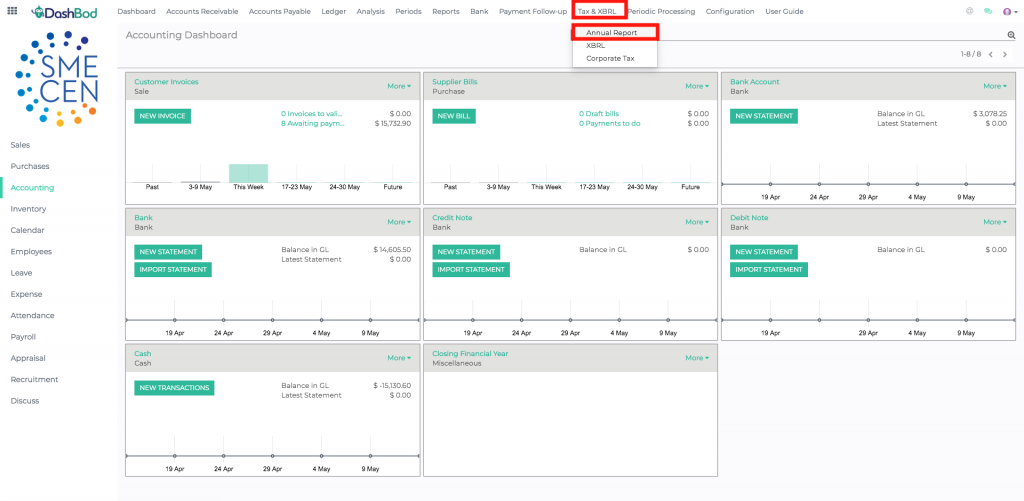Click the support lifebuoy icon
Image resolution: width=1024 pixels, height=501 pixels.
tap(970, 11)
